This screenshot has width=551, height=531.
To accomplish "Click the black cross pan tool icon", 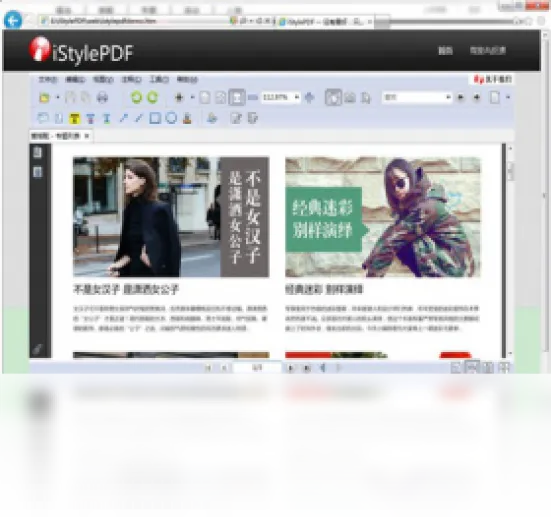I will pyautogui.click(x=179, y=97).
